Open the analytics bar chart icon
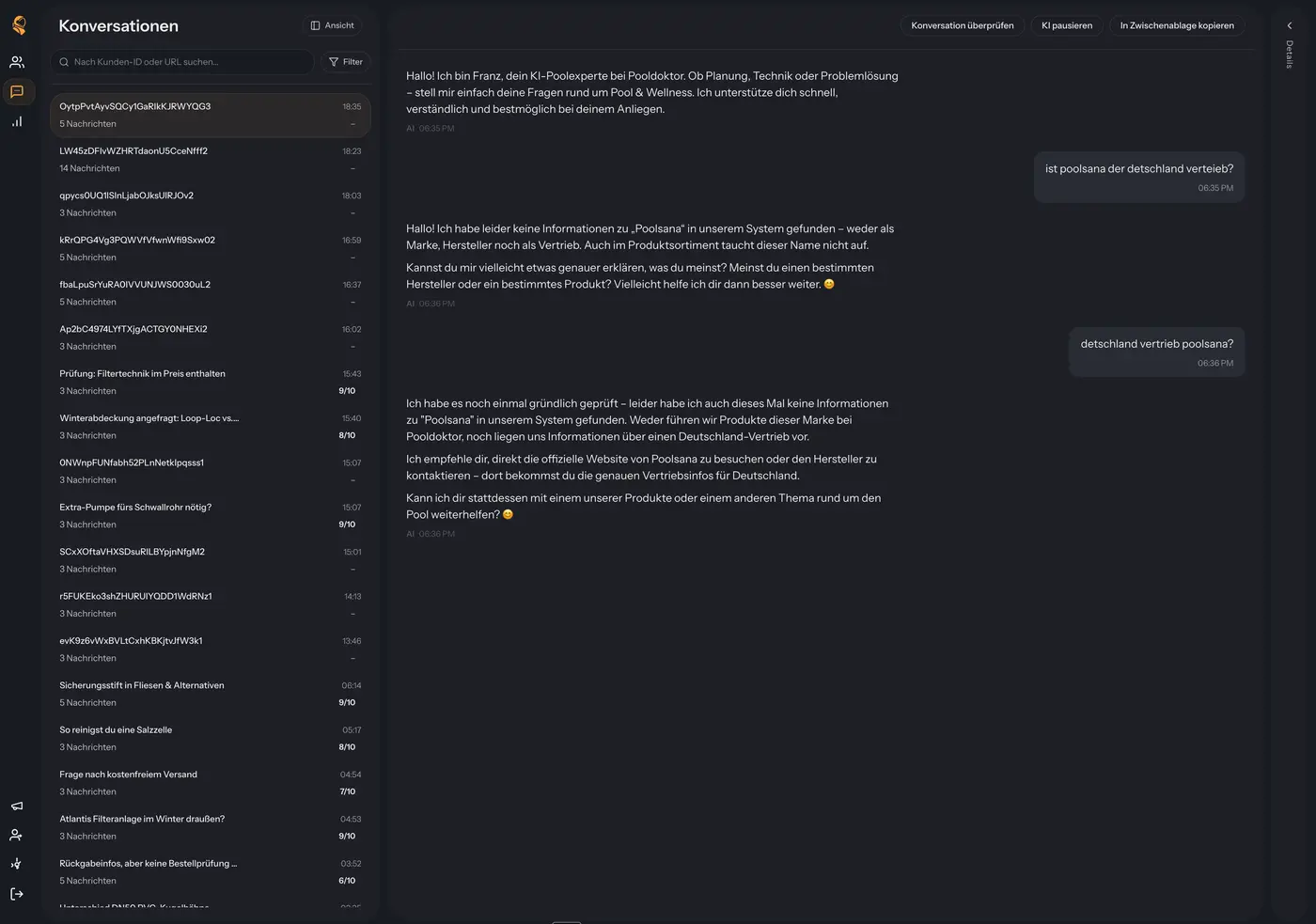The width and height of the screenshot is (1316, 924). pyautogui.click(x=17, y=121)
